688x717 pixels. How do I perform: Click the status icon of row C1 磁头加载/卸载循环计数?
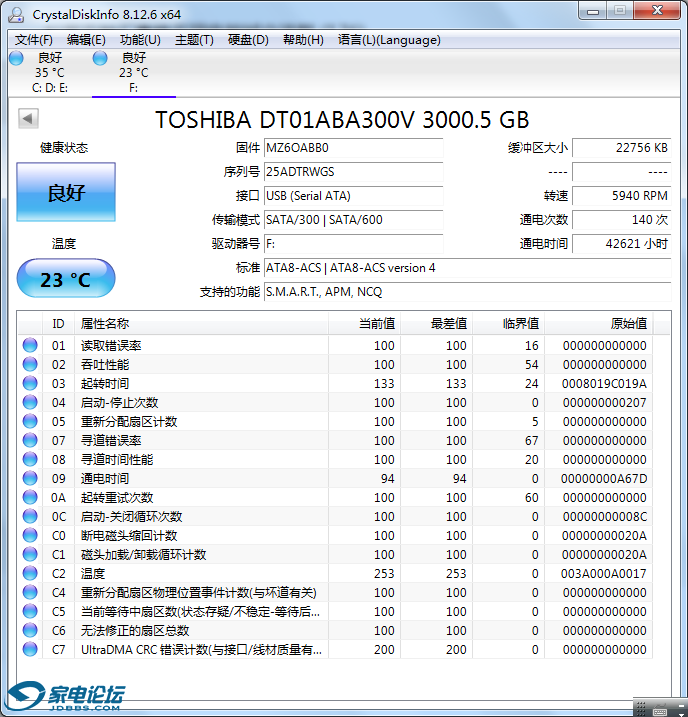30,554
